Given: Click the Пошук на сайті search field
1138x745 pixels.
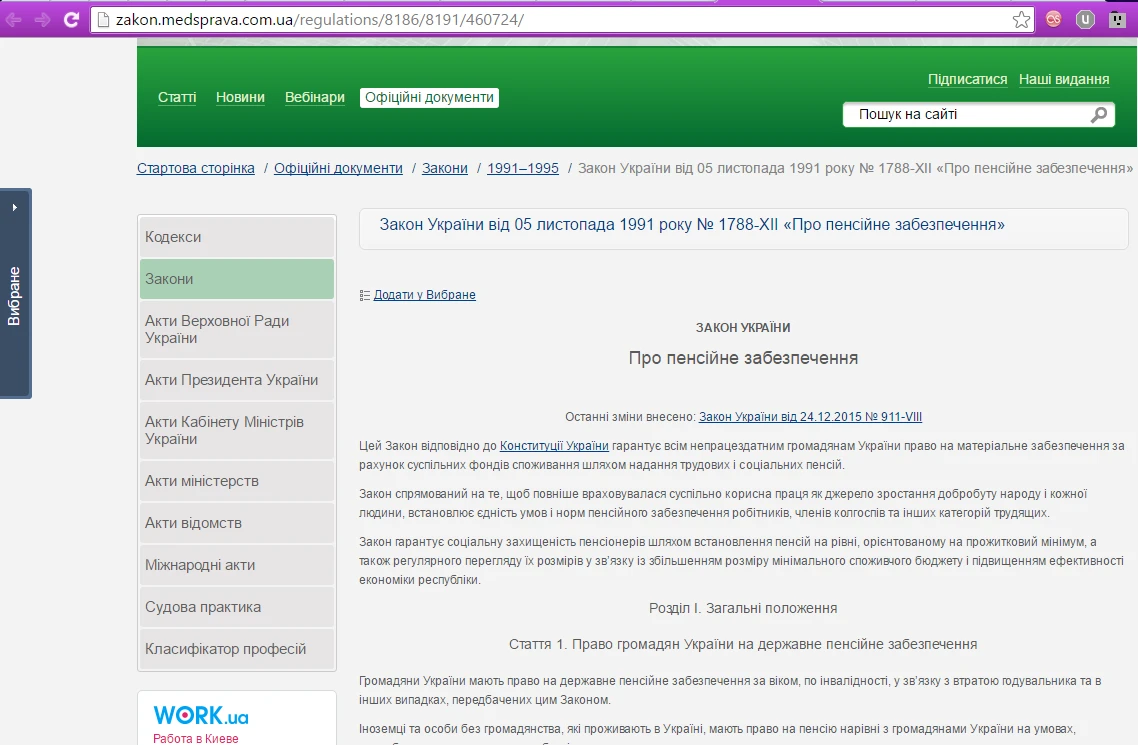Looking at the screenshot, I should pyautogui.click(x=965, y=115).
